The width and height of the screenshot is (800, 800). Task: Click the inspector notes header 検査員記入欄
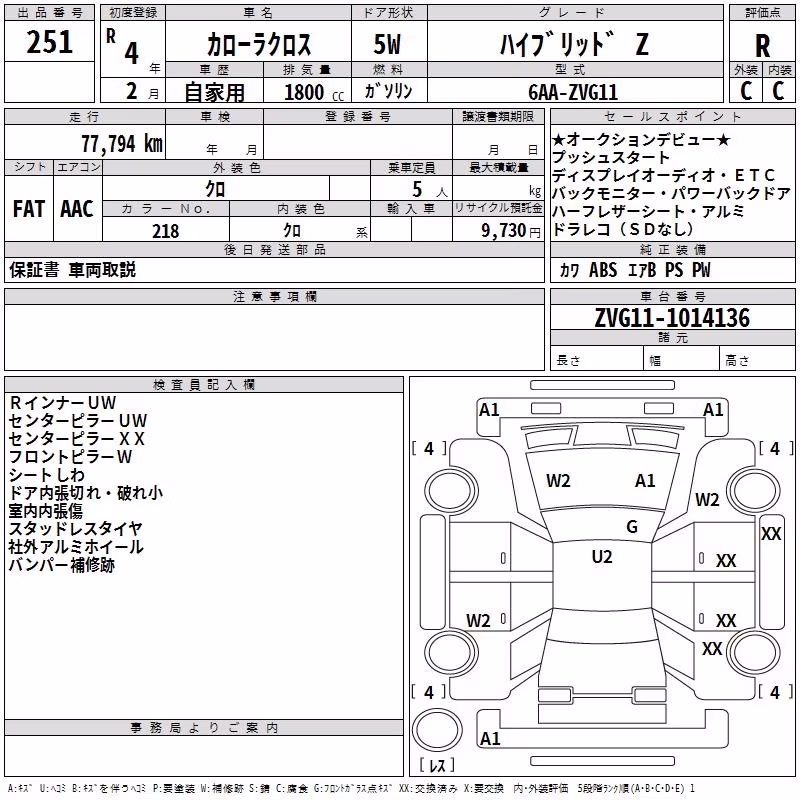click(x=204, y=385)
